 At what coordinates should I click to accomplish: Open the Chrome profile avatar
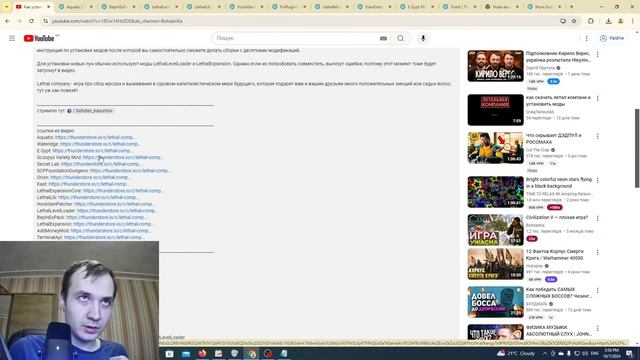[620, 21]
